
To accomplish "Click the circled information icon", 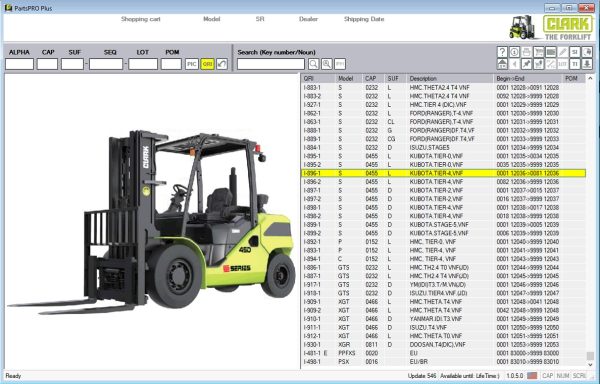I will (515, 52).
